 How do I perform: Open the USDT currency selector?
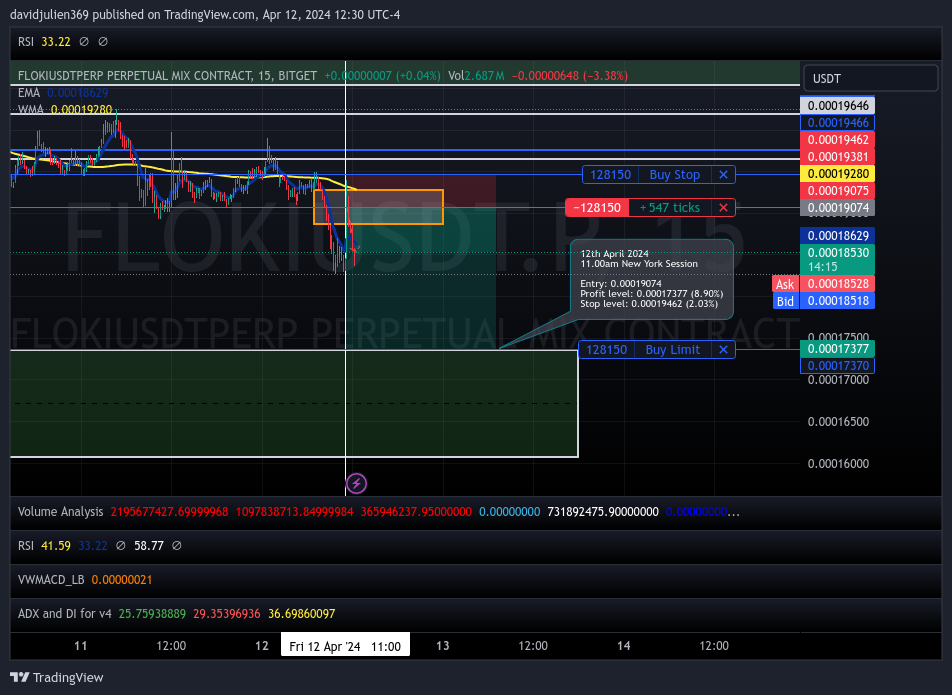871,78
